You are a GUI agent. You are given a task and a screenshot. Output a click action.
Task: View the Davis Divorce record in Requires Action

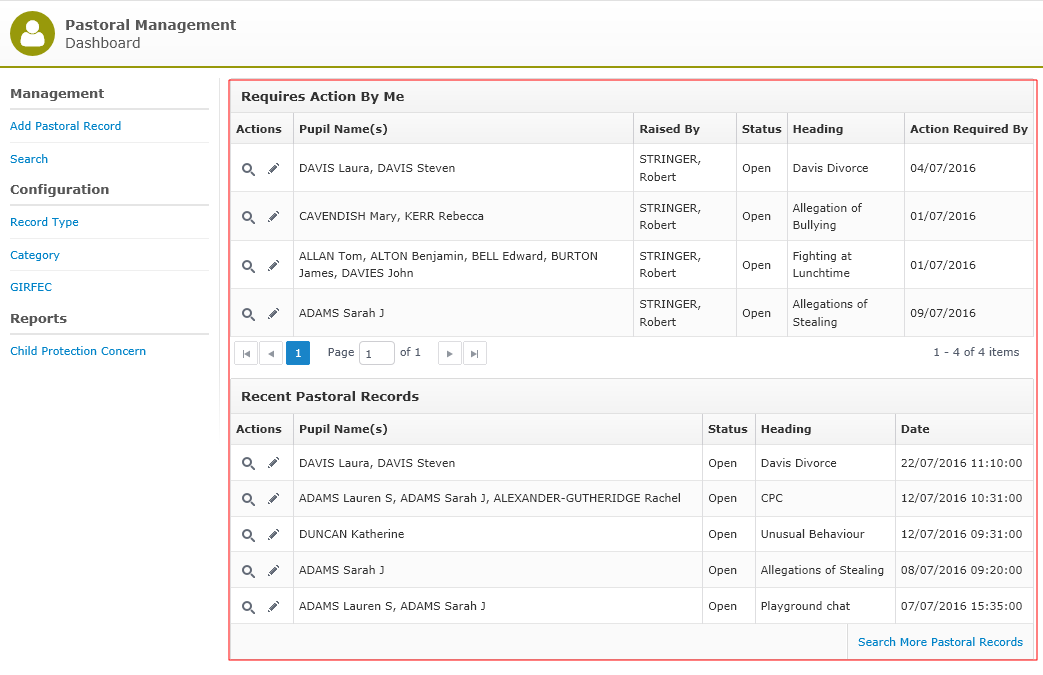tap(248, 169)
